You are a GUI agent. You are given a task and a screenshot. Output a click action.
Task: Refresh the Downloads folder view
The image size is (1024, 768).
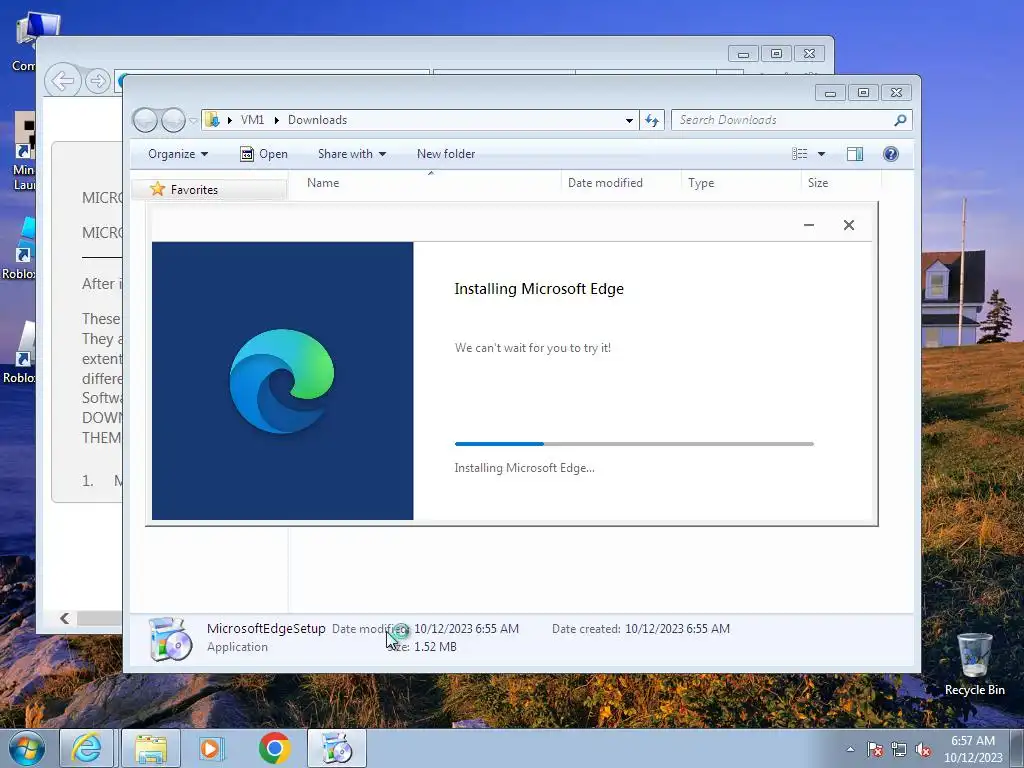652,120
